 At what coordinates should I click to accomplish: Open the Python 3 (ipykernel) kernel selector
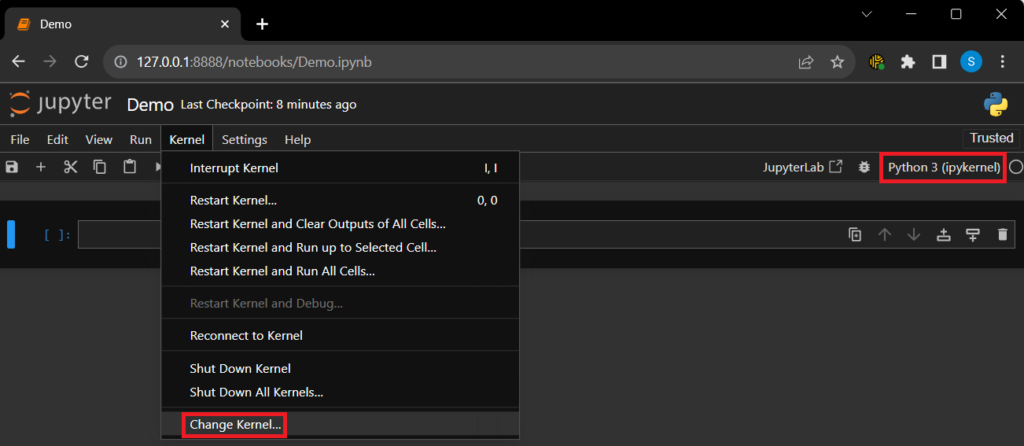coord(943,168)
